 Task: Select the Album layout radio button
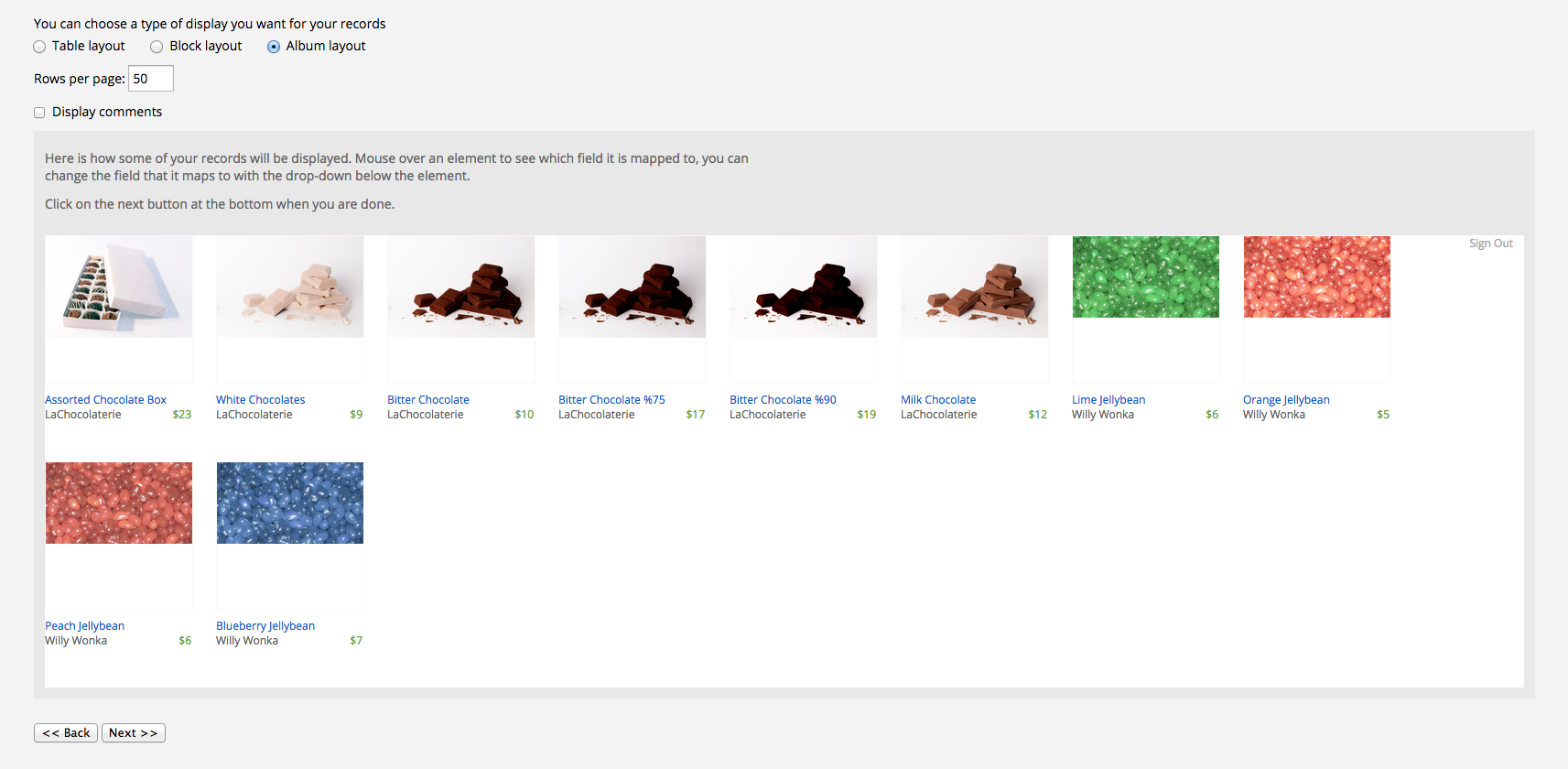[x=274, y=47]
